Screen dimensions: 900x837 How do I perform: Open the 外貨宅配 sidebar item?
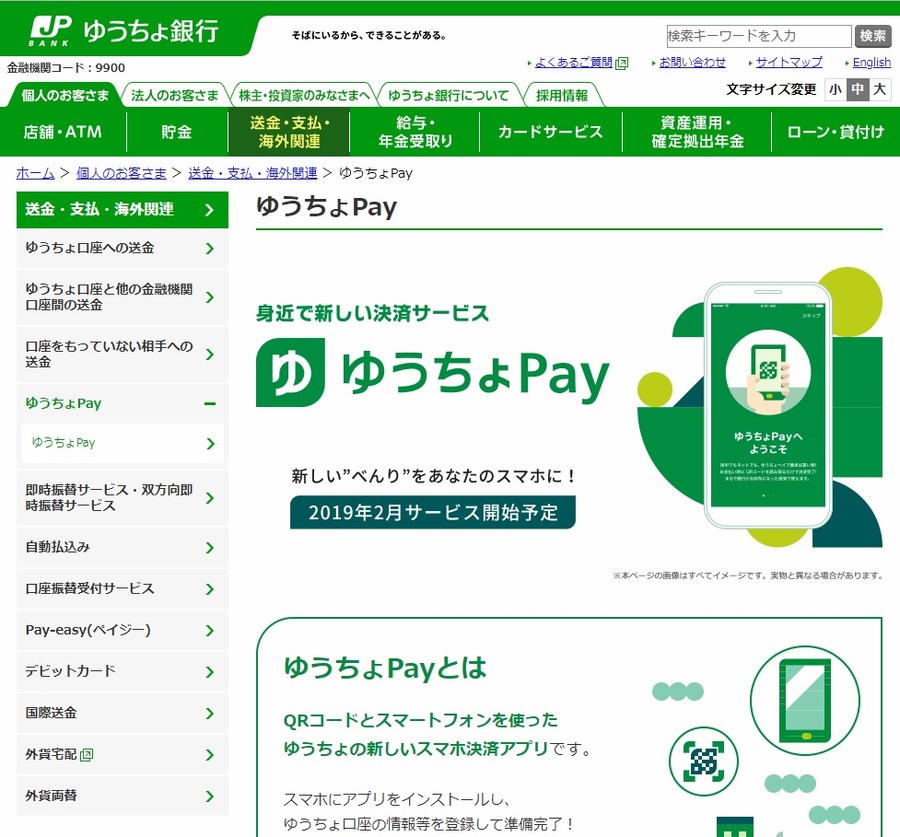click(x=122, y=755)
